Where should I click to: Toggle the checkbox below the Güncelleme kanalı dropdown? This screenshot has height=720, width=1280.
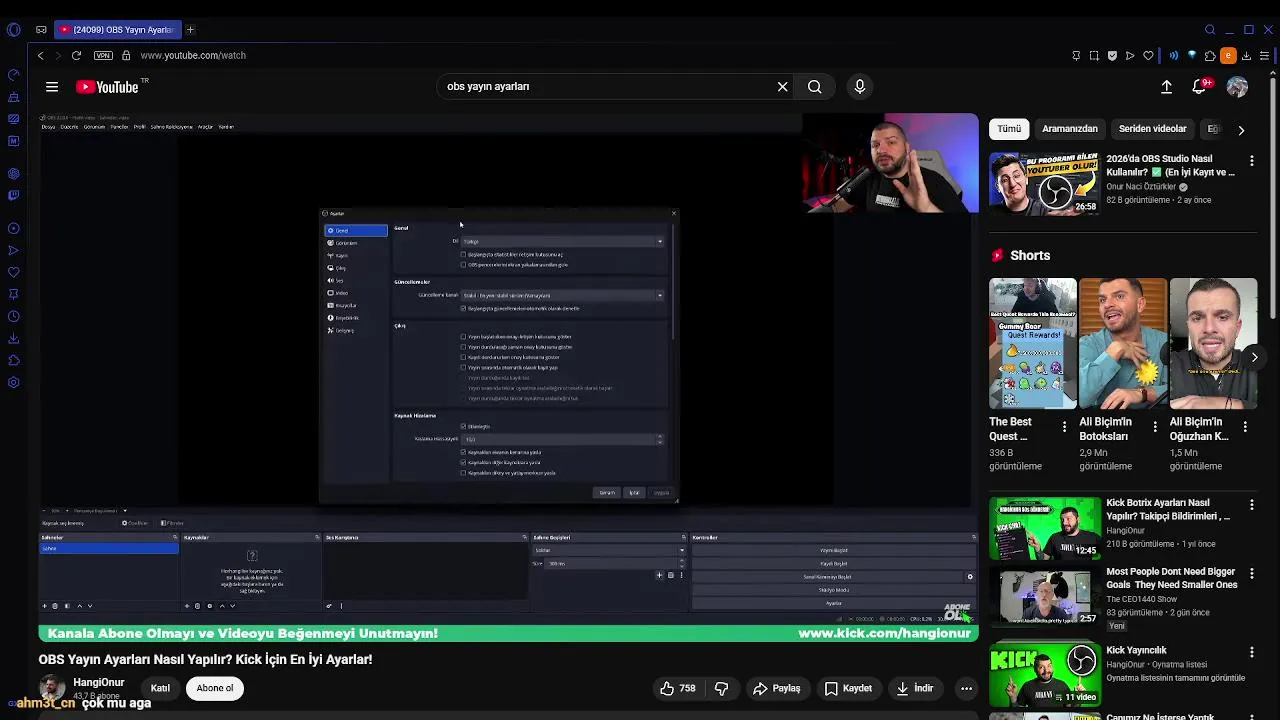pos(463,308)
